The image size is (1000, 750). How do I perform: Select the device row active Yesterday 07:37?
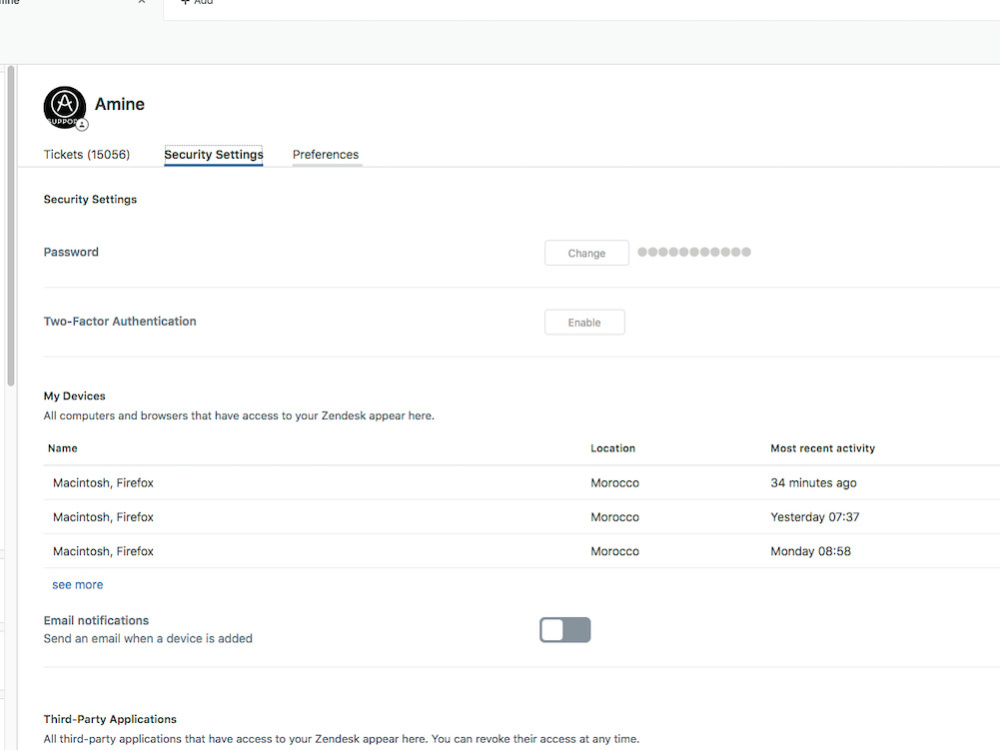point(522,517)
